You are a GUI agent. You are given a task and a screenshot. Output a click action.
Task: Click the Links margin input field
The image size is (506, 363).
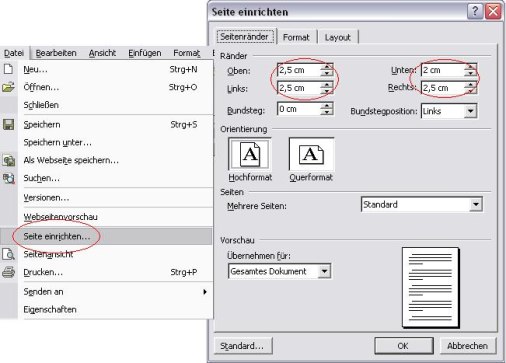(x=299, y=88)
